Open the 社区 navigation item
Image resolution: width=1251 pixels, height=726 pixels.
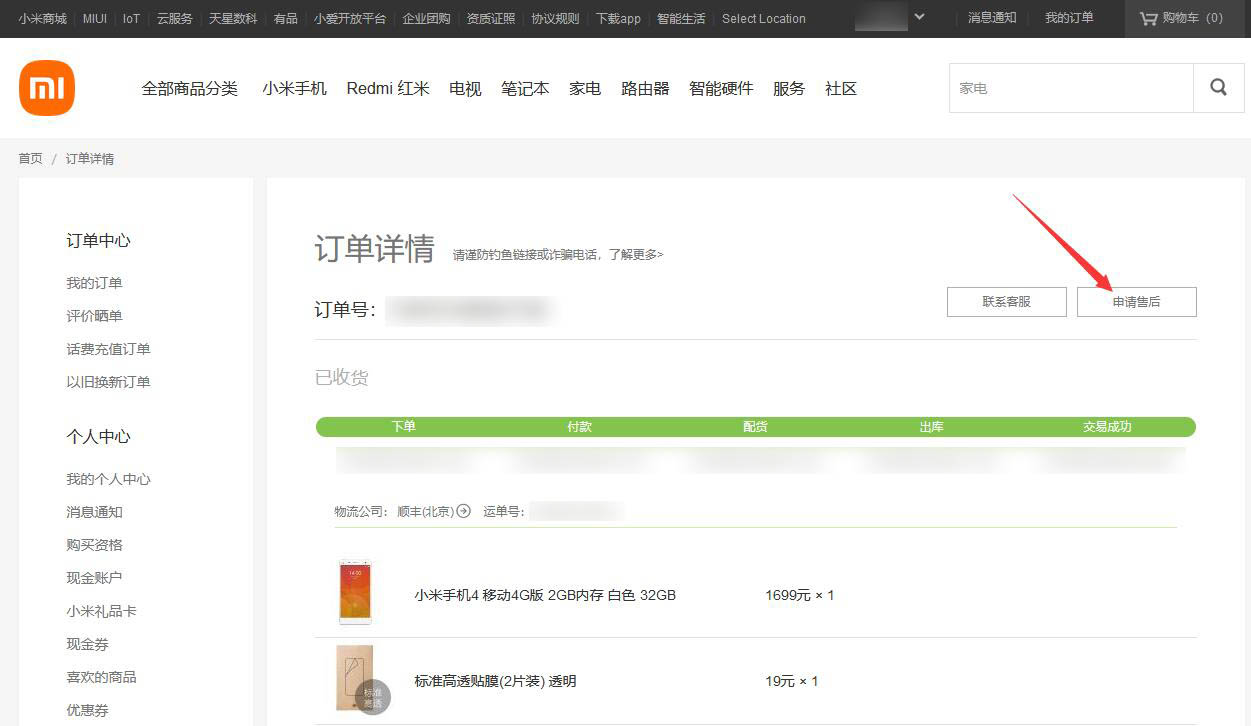pyautogui.click(x=841, y=89)
